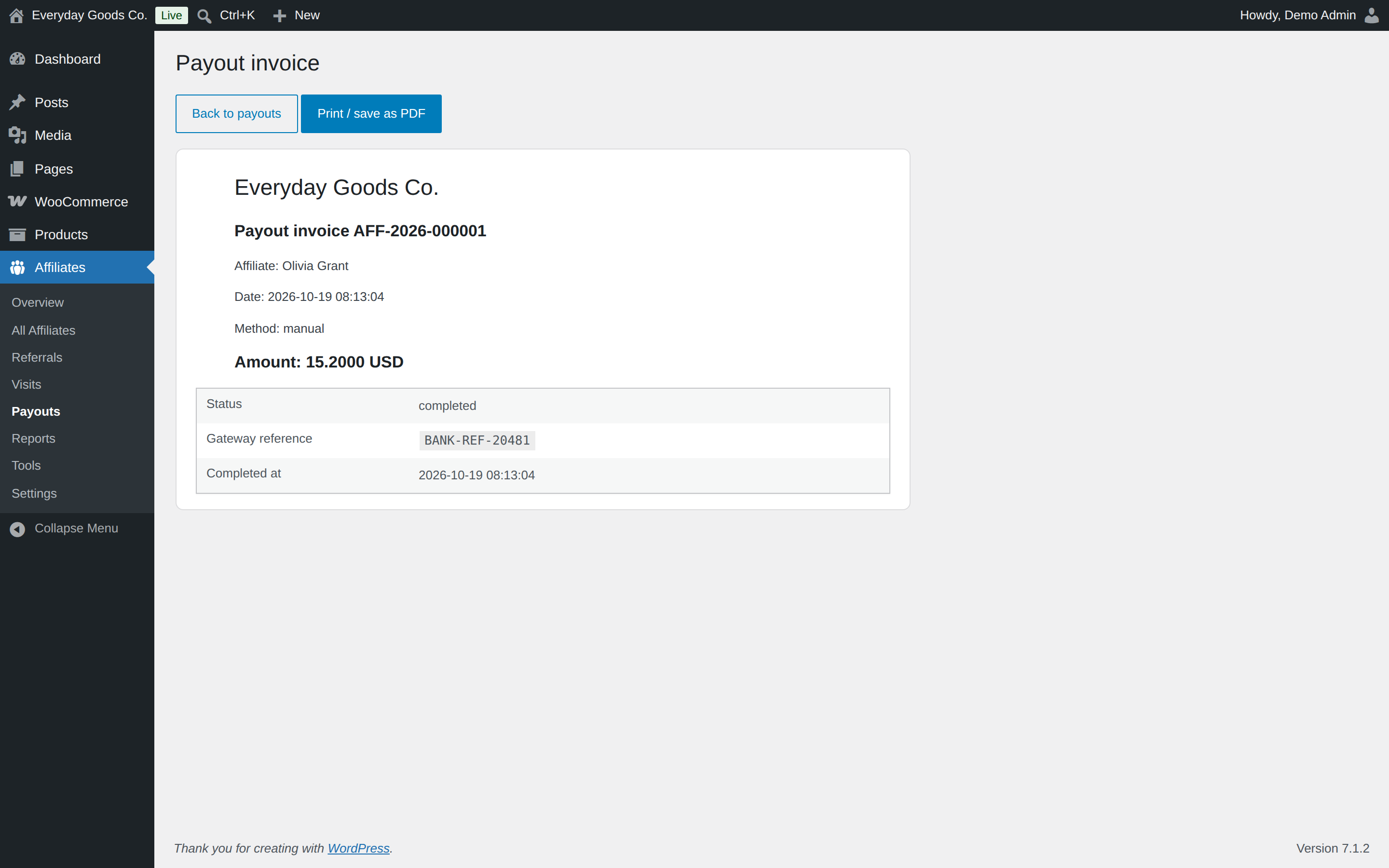The image size is (1389, 868).
Task: Click the home icon beside Everyday Goods Co.
Action: [x=17, y=15]
